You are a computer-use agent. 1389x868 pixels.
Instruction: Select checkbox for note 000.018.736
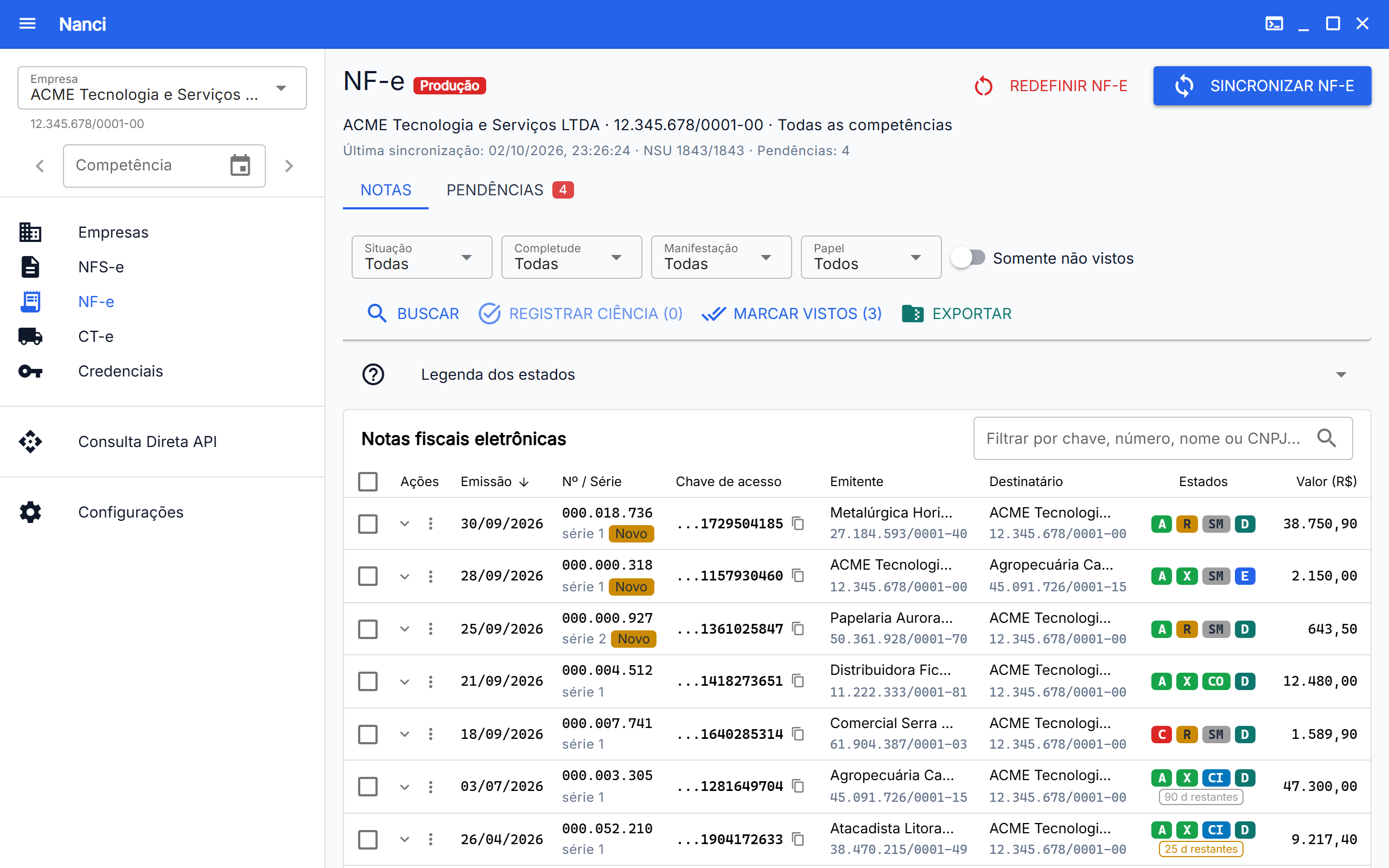tap(368, 524)
